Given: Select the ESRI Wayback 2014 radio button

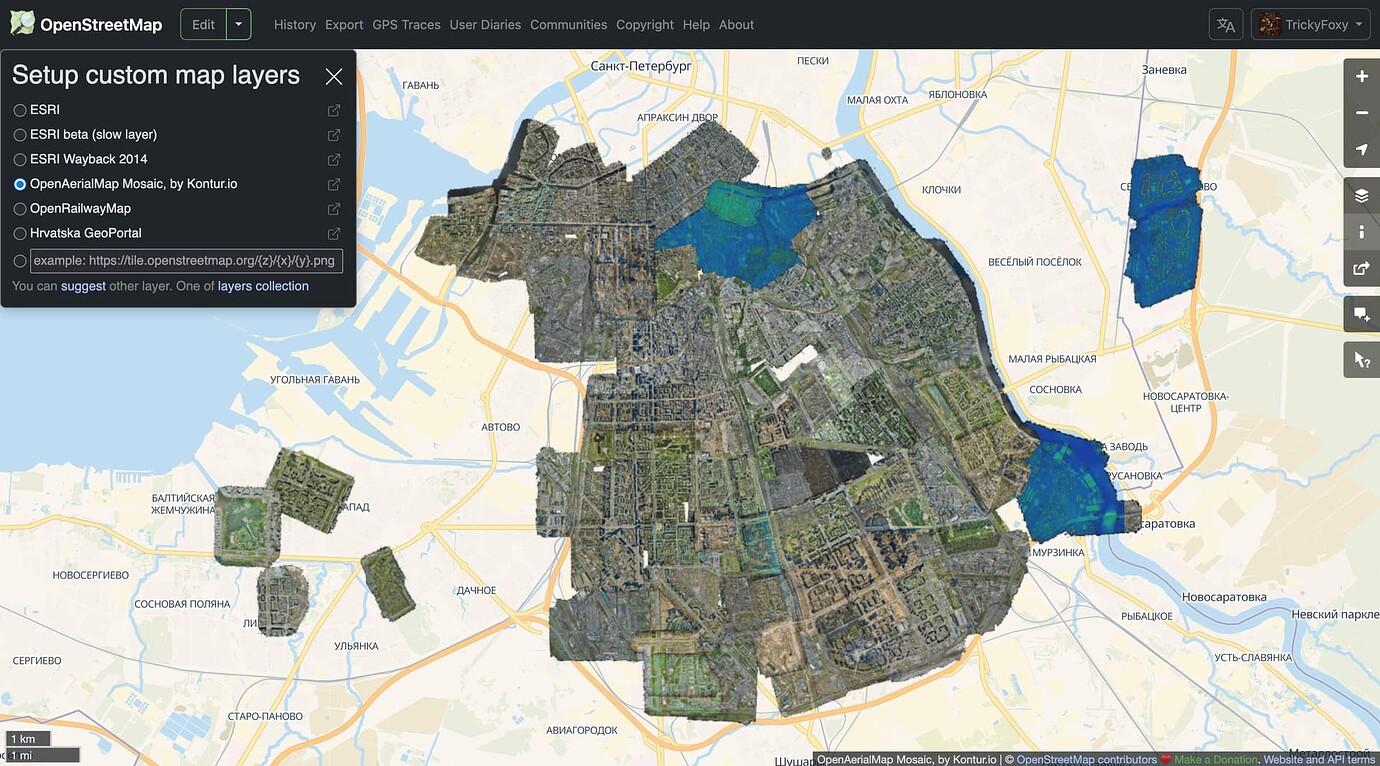Looking at the screenshot, I should pyautogui.click(x=20, y=159).
